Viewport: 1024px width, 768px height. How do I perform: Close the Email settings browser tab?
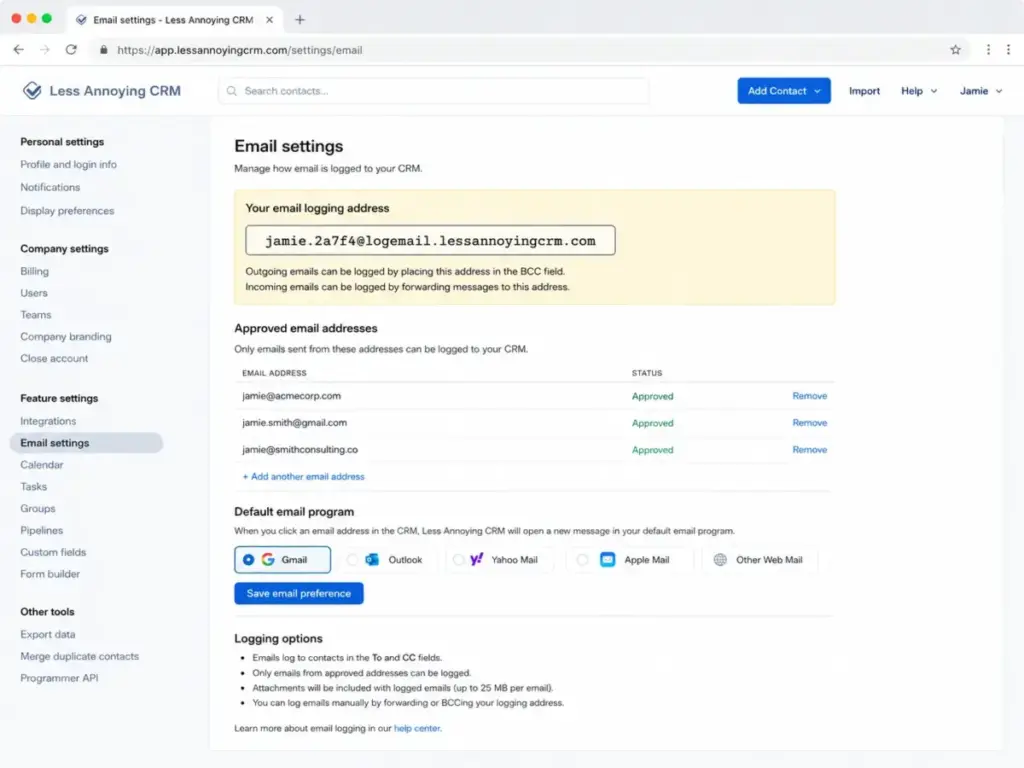pyautogui.click(x=269, y=20)
